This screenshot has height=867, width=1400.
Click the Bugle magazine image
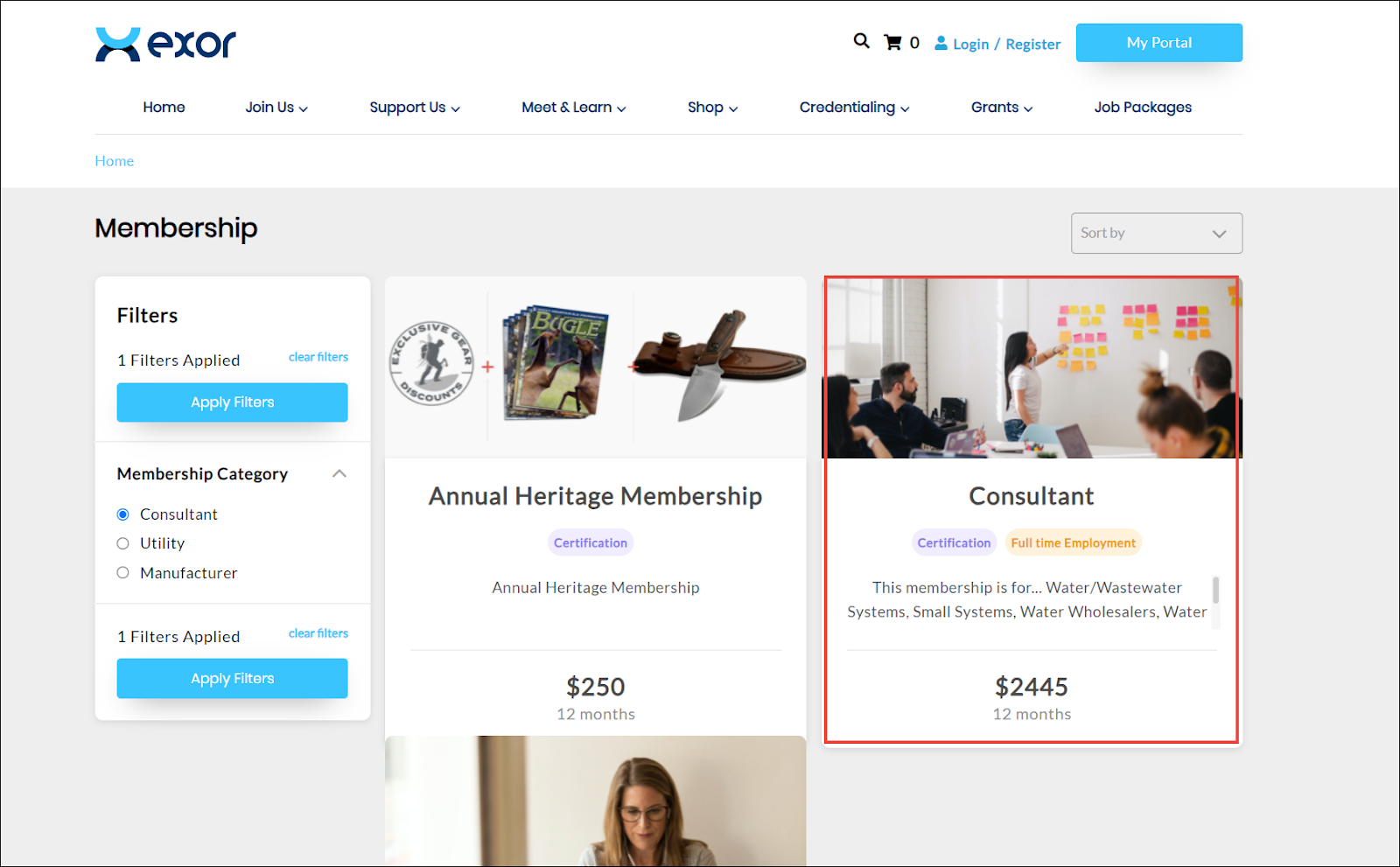tap(556, 362)
